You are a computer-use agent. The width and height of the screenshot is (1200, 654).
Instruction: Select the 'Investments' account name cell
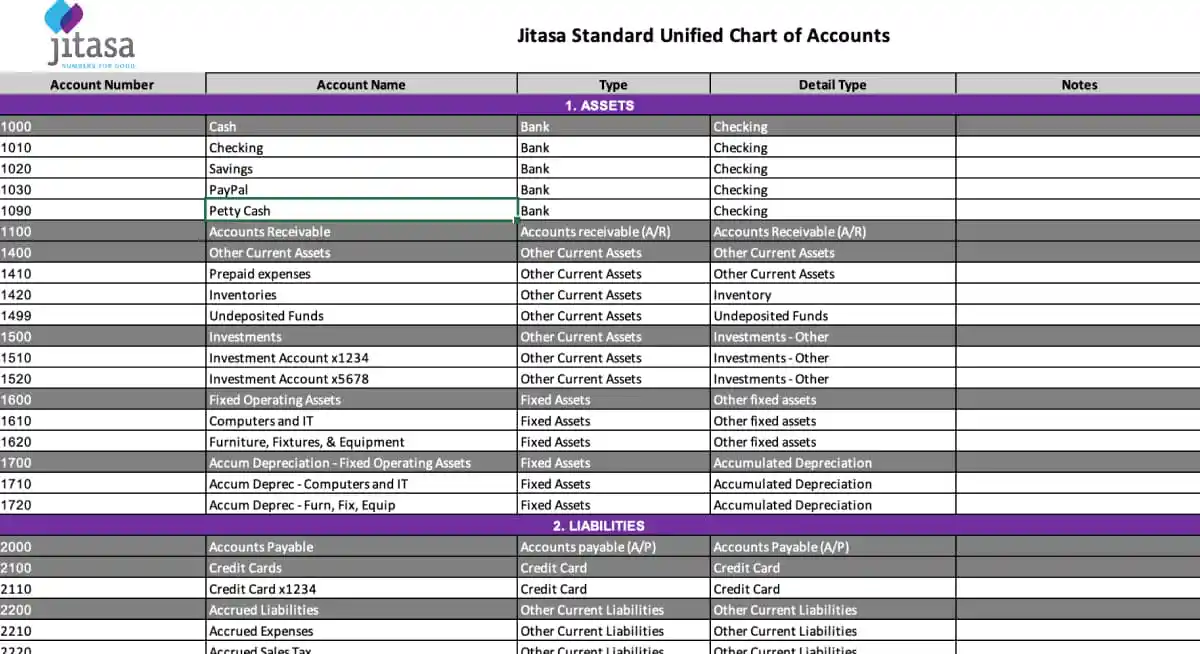[x=361, y=337]
